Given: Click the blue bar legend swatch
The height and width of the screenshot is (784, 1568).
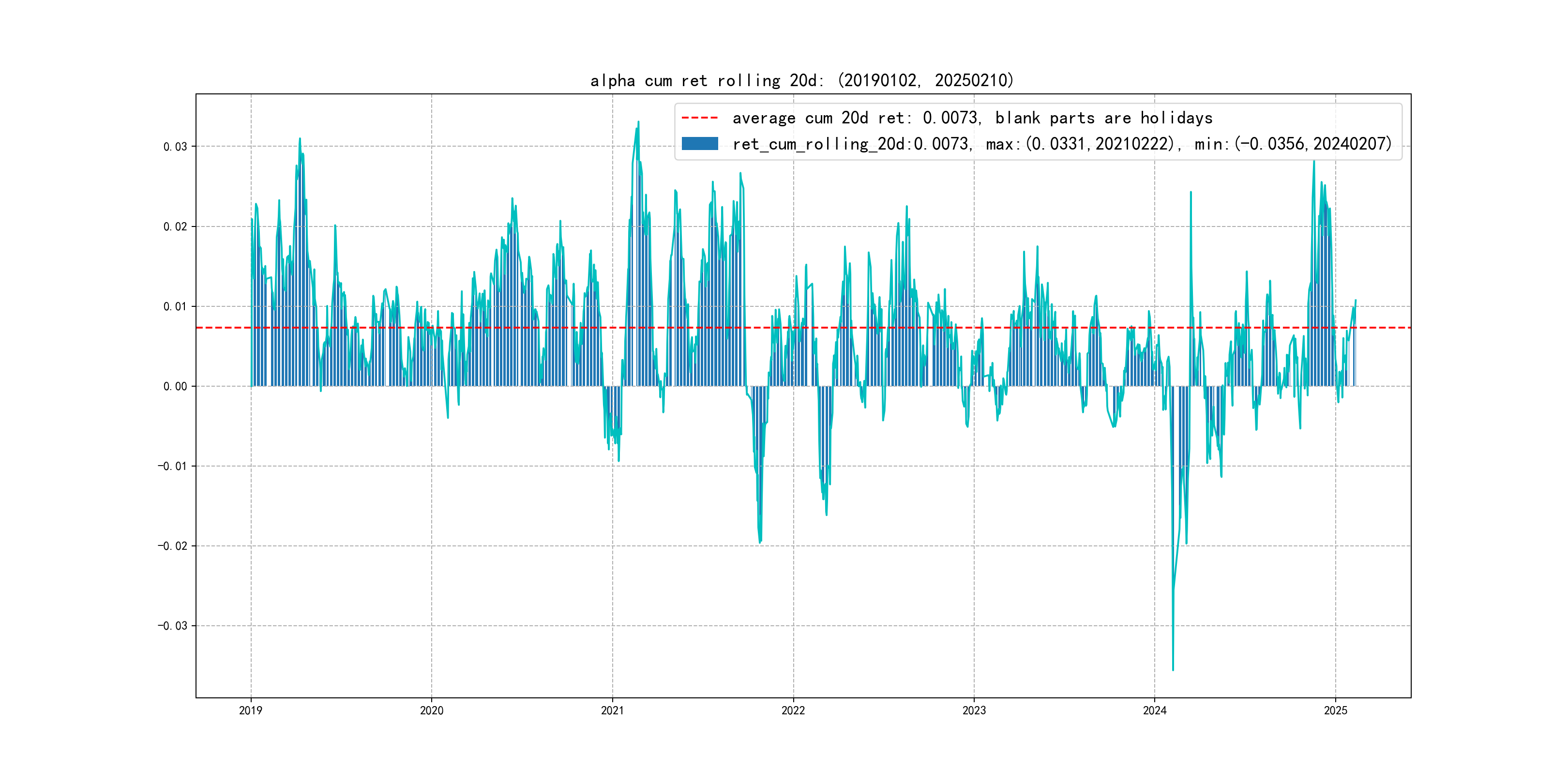Looking at the screenshot, I should click(699, 144).
